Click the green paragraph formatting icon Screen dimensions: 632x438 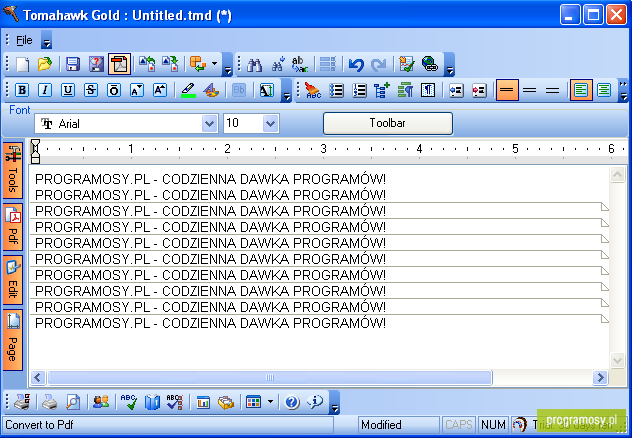click(x=405, y=90)
